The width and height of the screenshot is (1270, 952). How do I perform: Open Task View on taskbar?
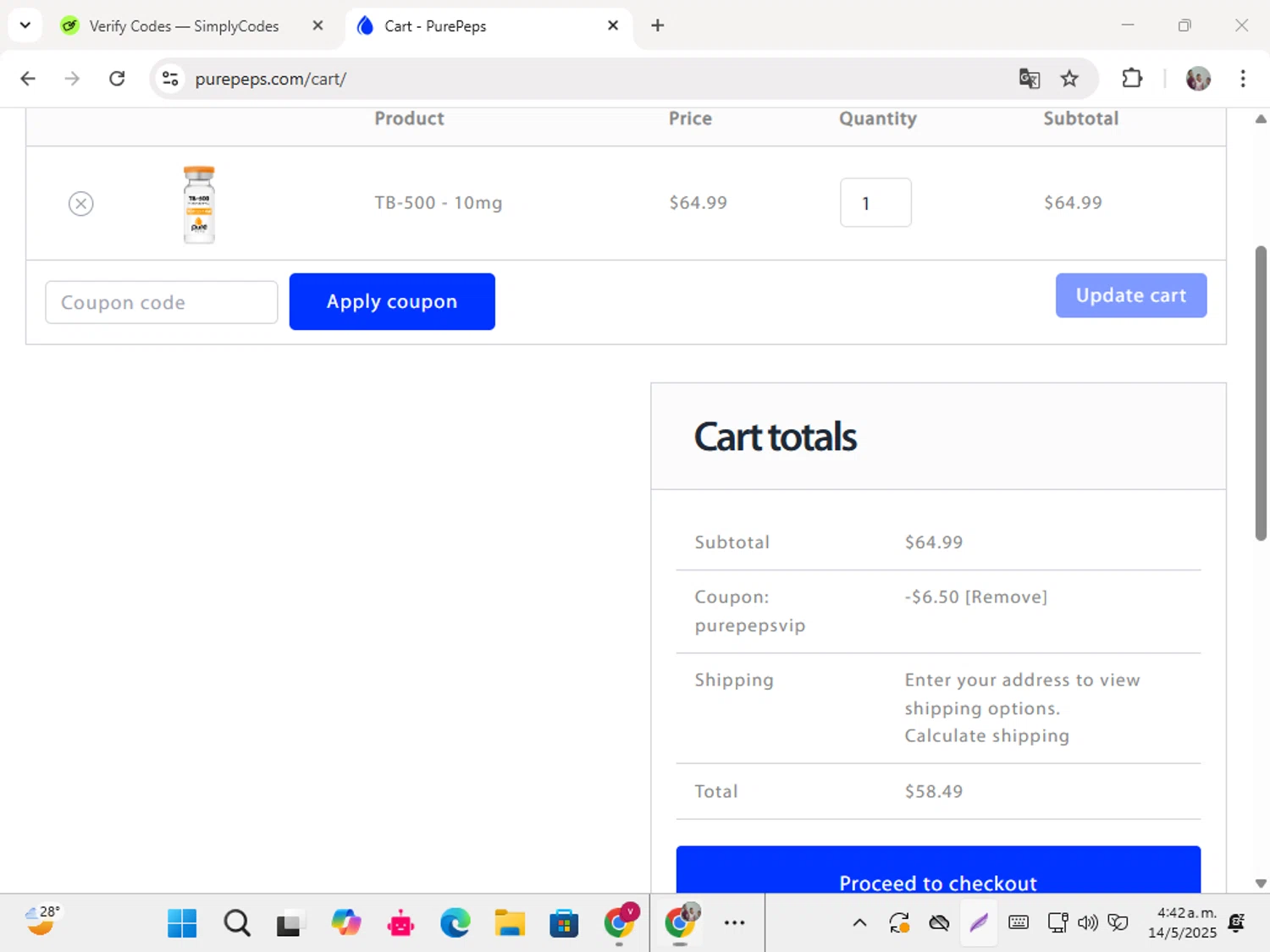(289, 923)
